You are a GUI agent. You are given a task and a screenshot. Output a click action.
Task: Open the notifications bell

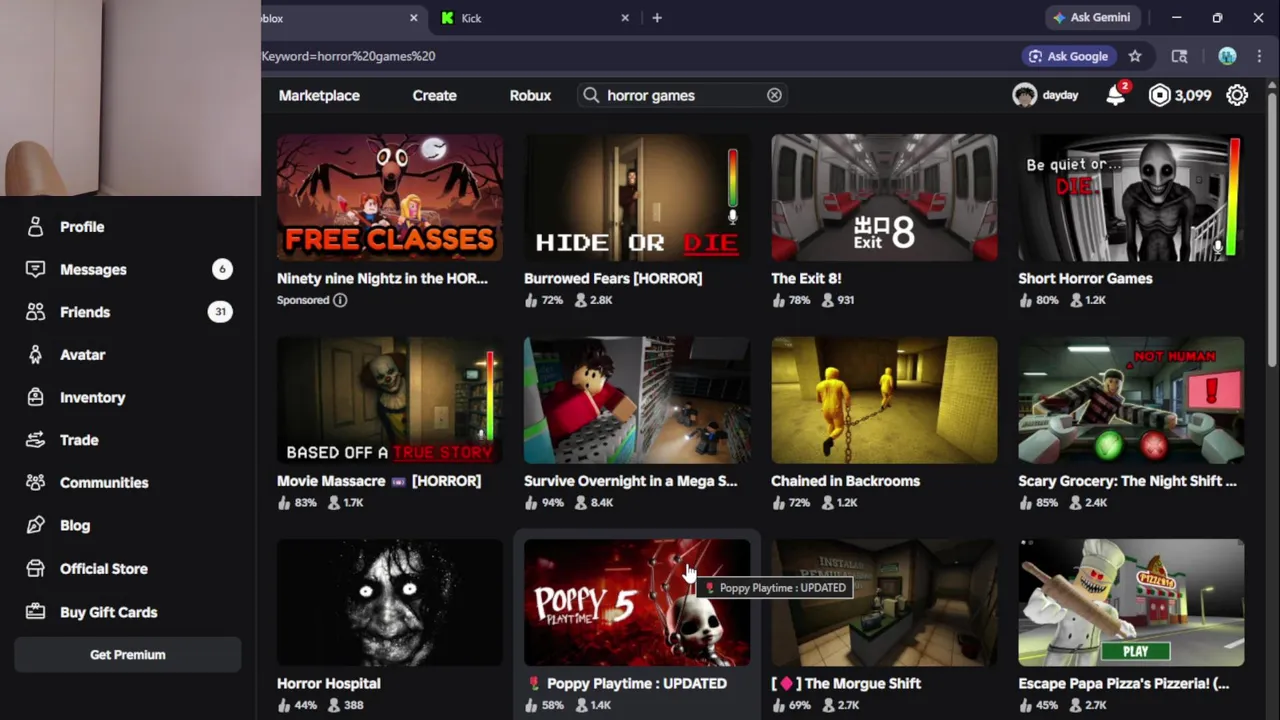[x=1116, y=95]
